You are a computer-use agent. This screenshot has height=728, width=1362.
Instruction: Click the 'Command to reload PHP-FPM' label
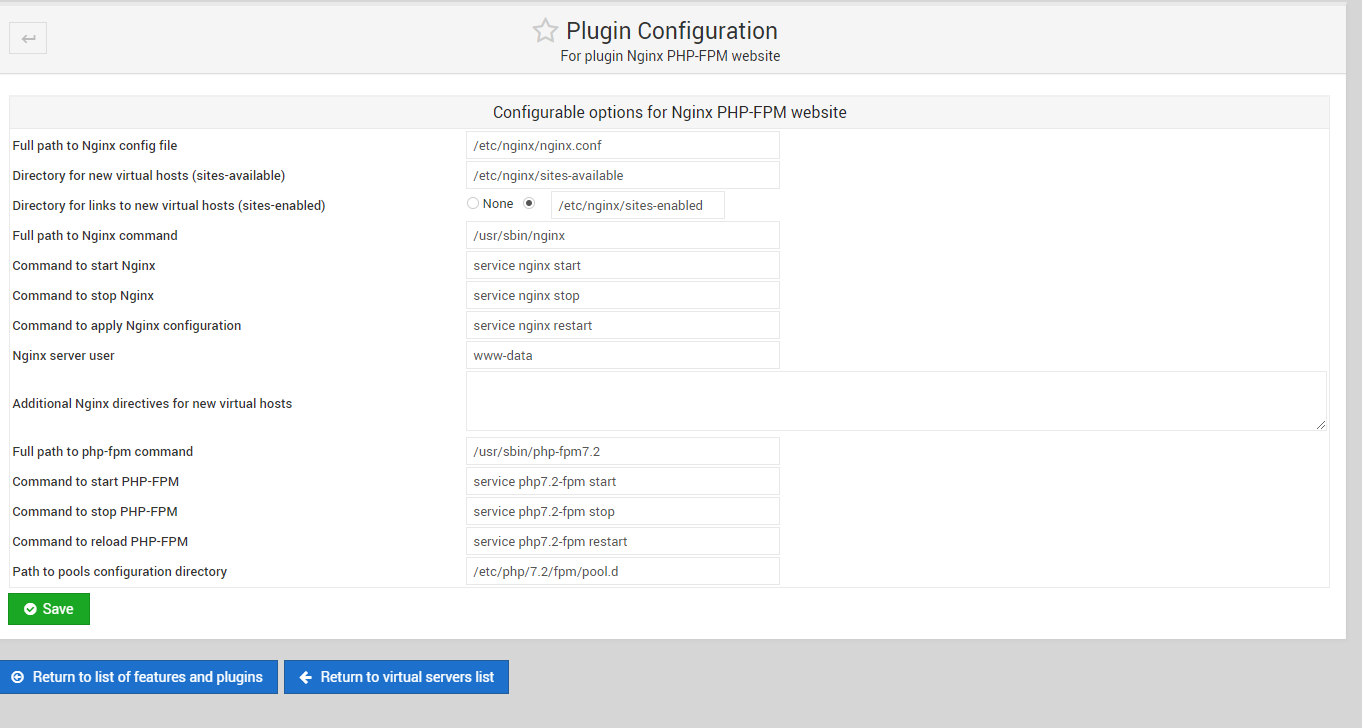100,542
